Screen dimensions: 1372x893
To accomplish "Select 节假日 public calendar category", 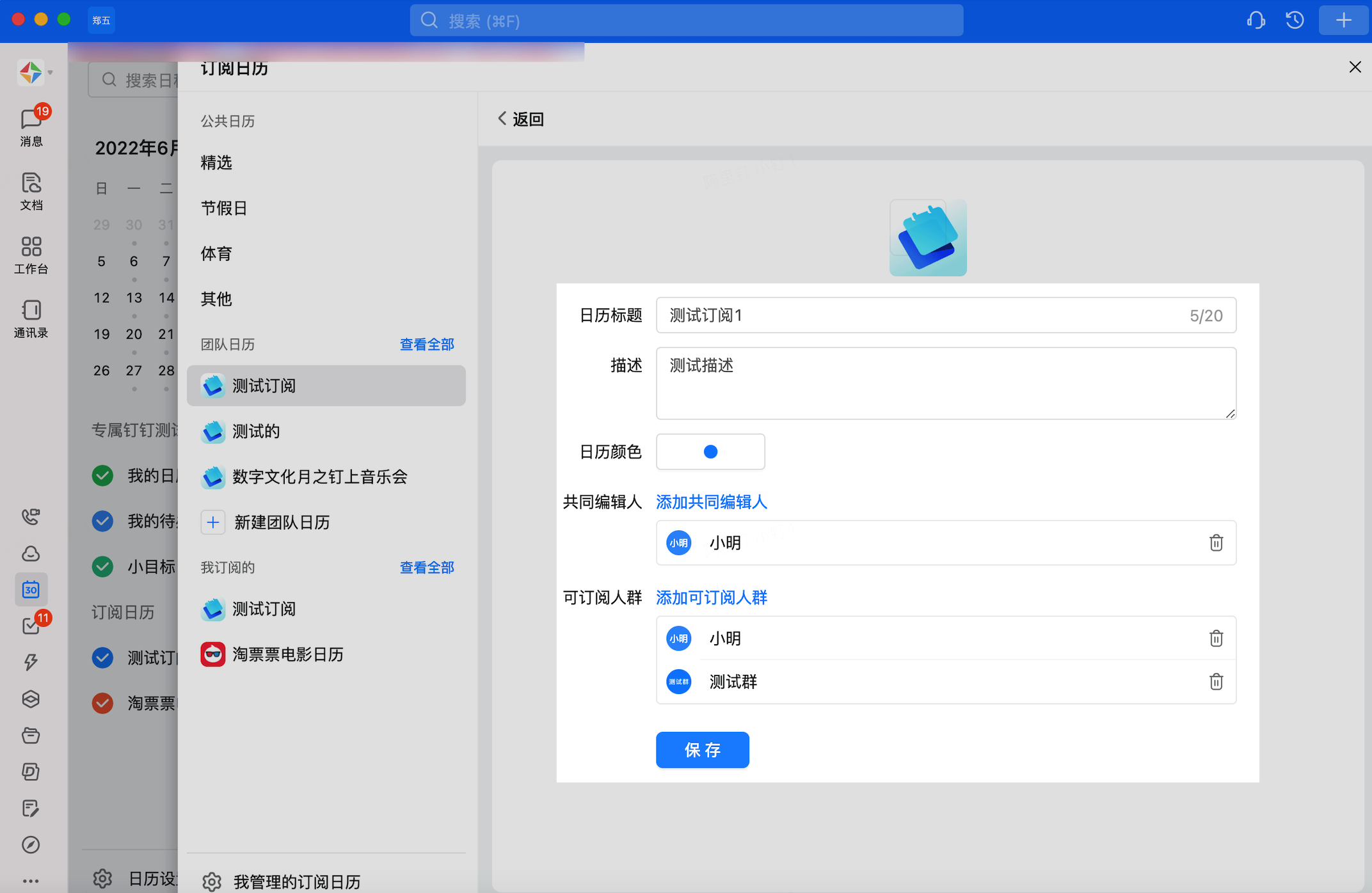I will 223,208.
